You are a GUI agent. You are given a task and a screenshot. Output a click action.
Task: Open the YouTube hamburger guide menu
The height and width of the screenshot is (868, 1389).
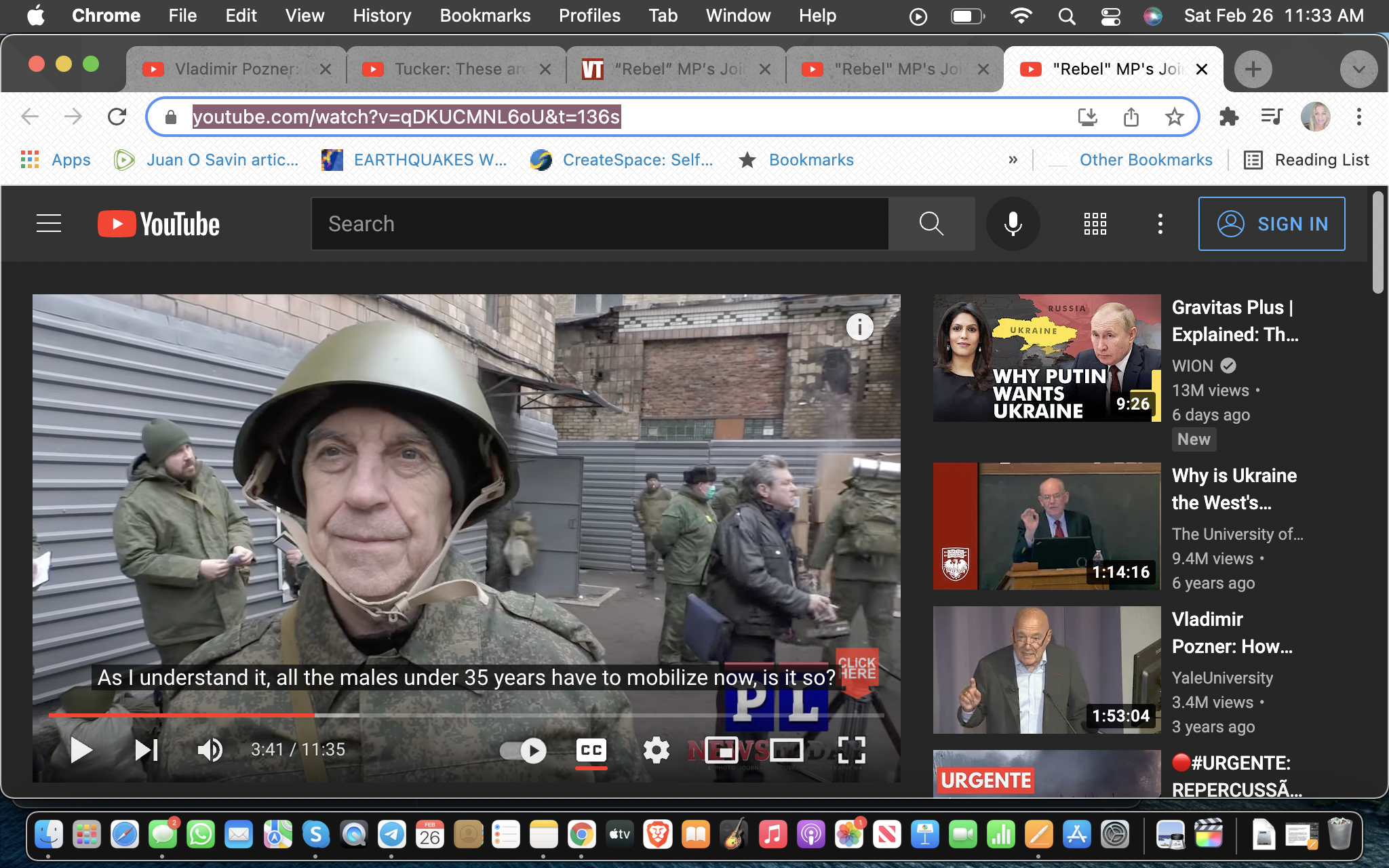tap(49, 223)
